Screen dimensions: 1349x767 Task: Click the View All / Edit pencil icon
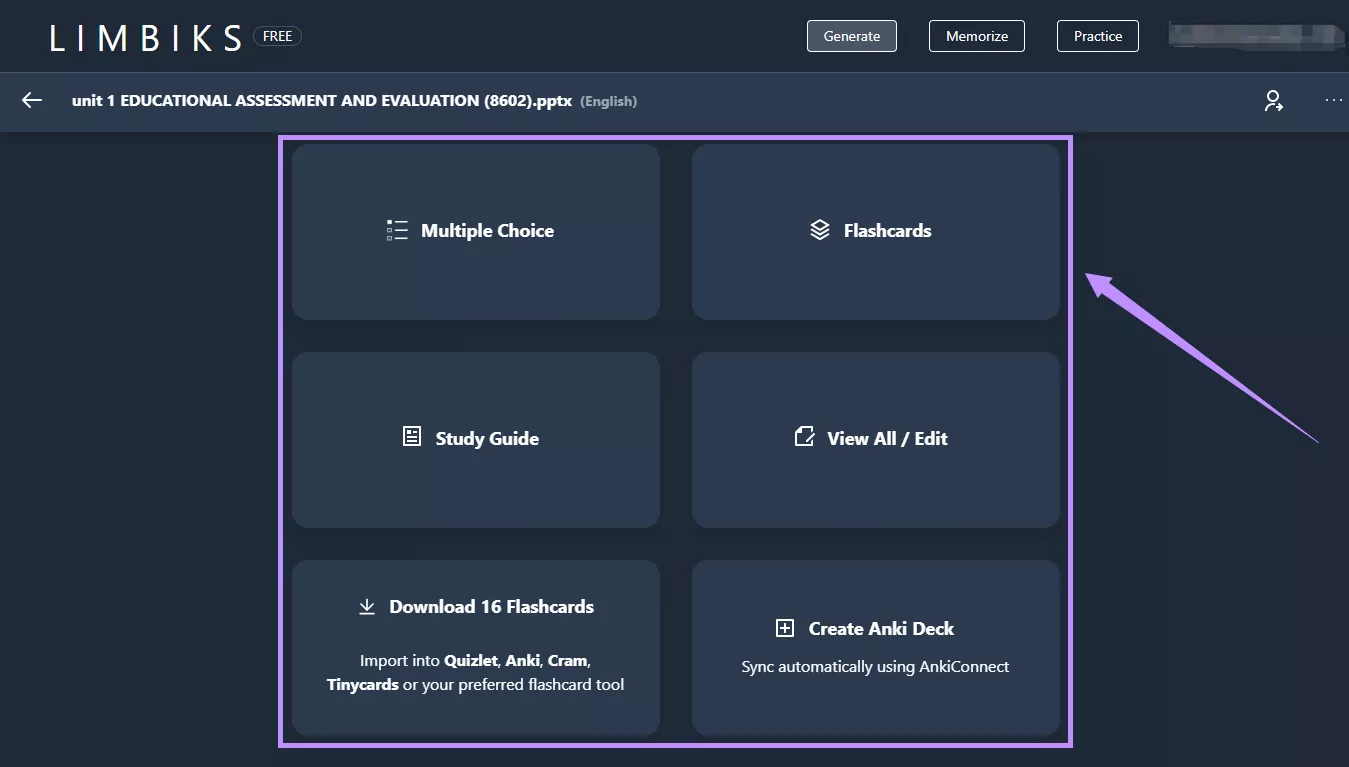[x=804, y=437]
